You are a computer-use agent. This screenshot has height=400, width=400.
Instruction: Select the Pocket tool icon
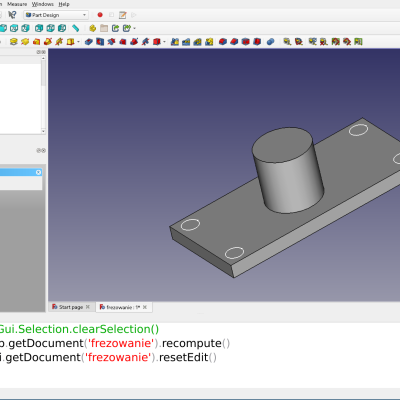[x=89, y=42]
